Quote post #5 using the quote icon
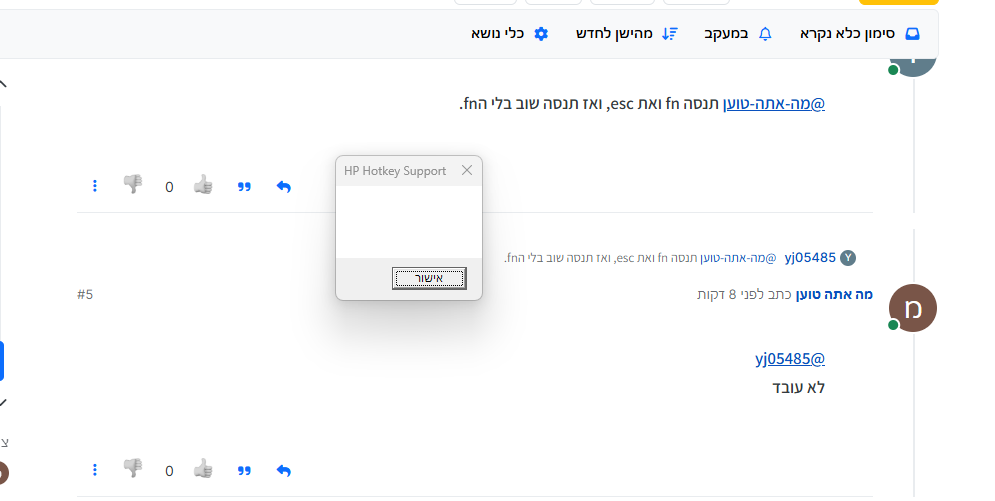995x501 pixels. click(244, 470)
